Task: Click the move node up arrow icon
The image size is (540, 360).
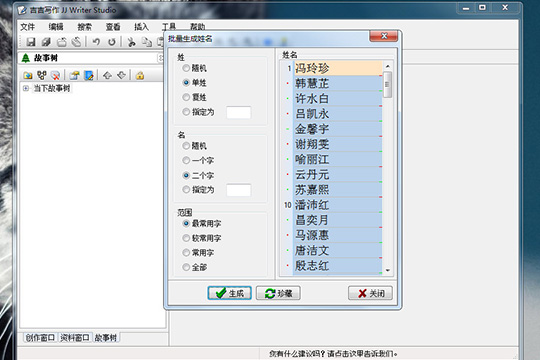Action: tap(107, 75)
